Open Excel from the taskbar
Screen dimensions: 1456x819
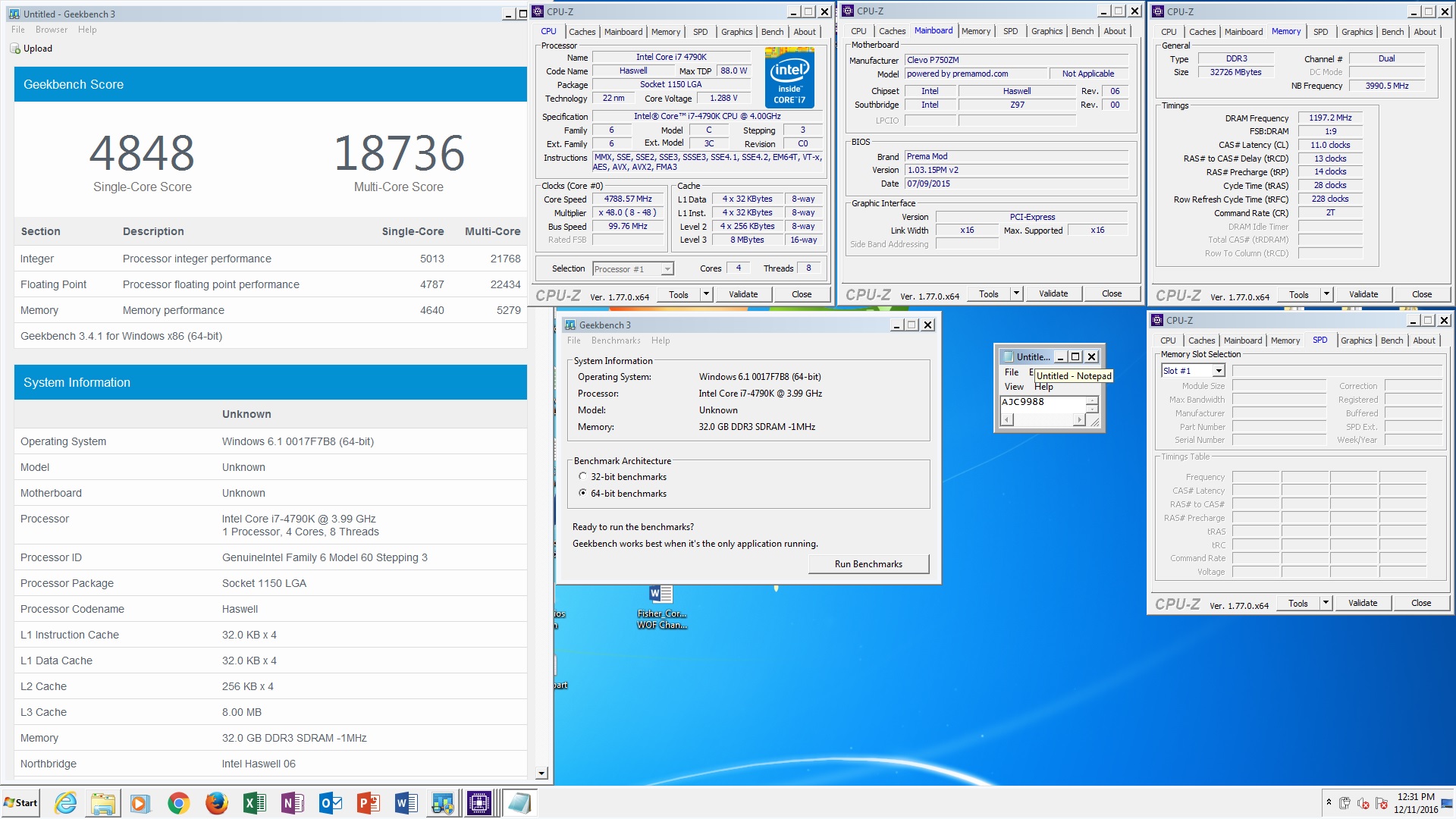pyautogui.click(x=254, y=803)
